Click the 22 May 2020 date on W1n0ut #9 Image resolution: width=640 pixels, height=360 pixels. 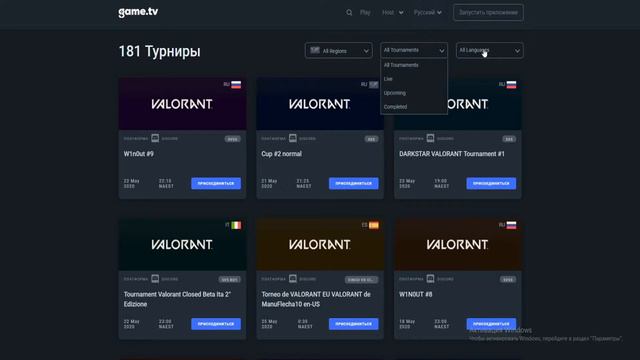click(x=132, y=183)
